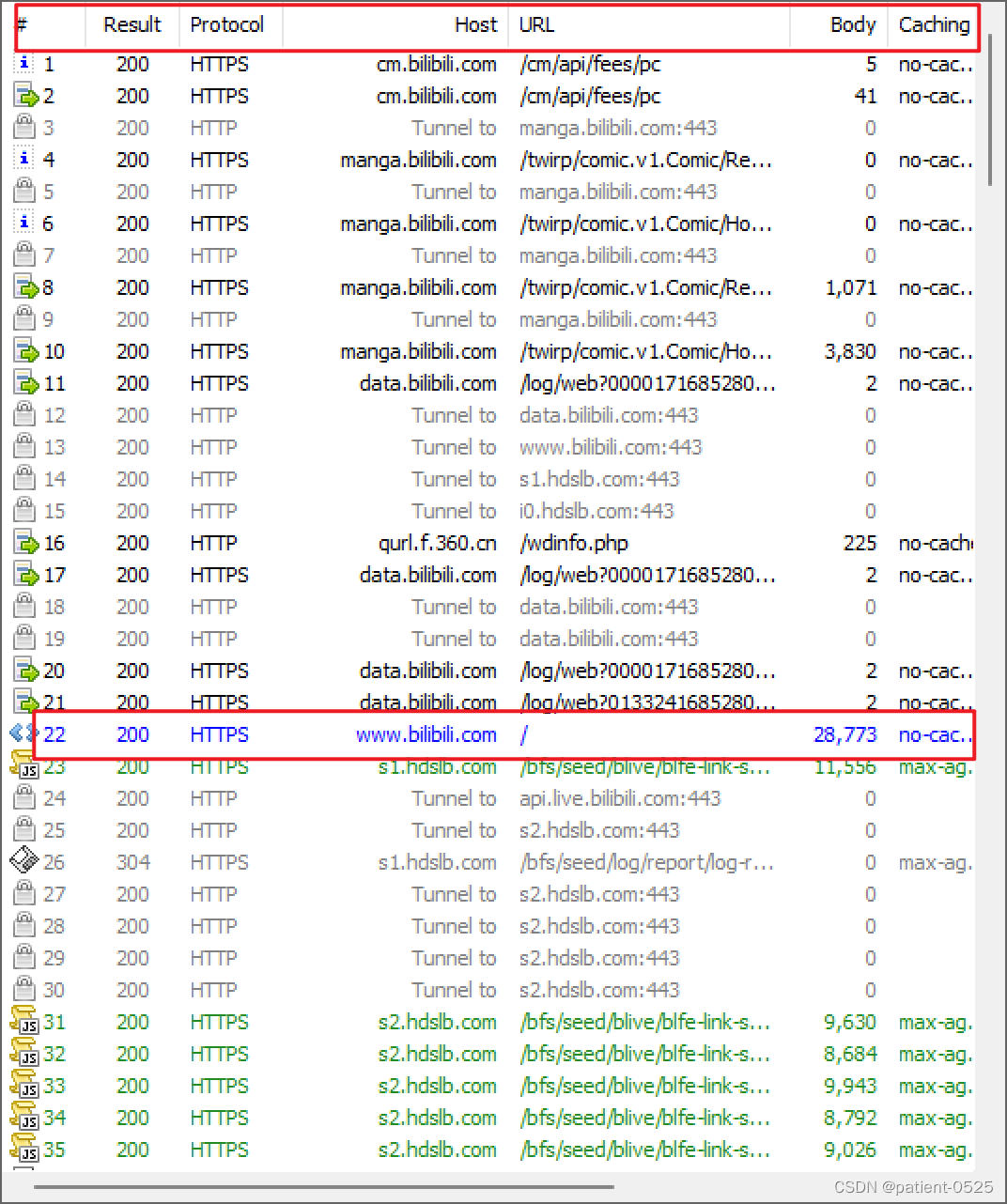This screenshot has height=1204, width=1007.
Task: Click the HTML document icon of session 22
Action: [x=22, y=733]
